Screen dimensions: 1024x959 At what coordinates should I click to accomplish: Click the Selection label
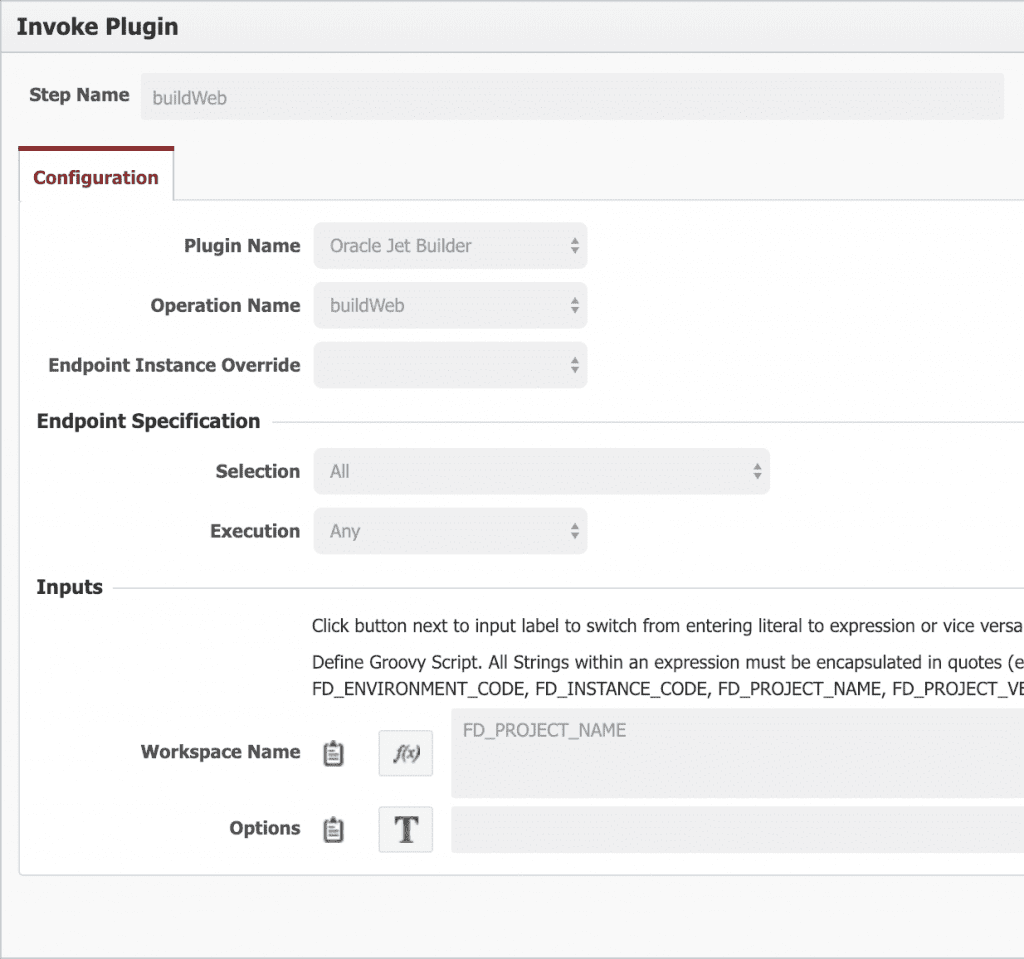click(258, 471)
